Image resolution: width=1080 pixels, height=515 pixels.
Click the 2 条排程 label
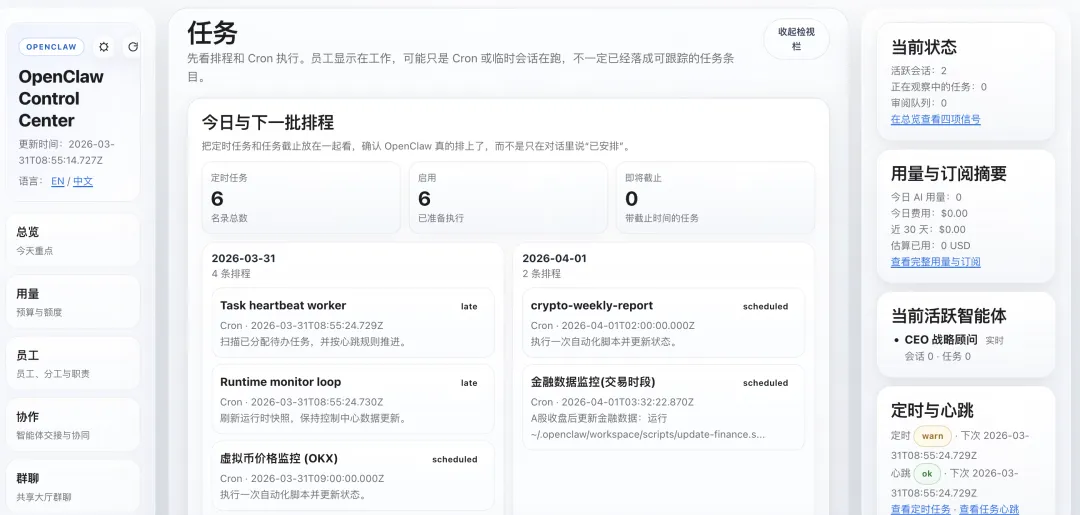point(541,273)
